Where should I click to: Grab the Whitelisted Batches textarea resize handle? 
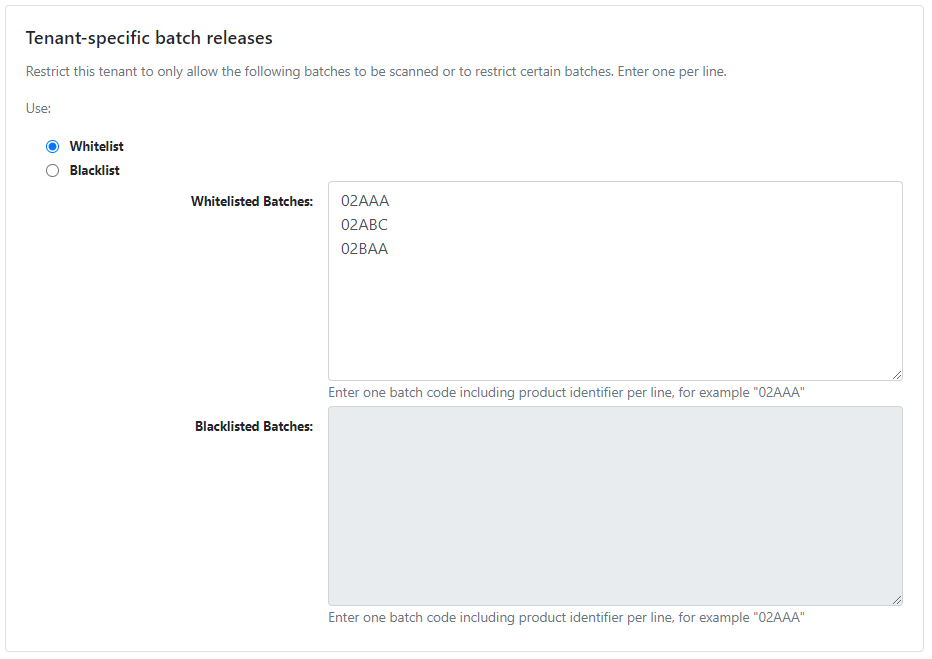pos(897,375)
